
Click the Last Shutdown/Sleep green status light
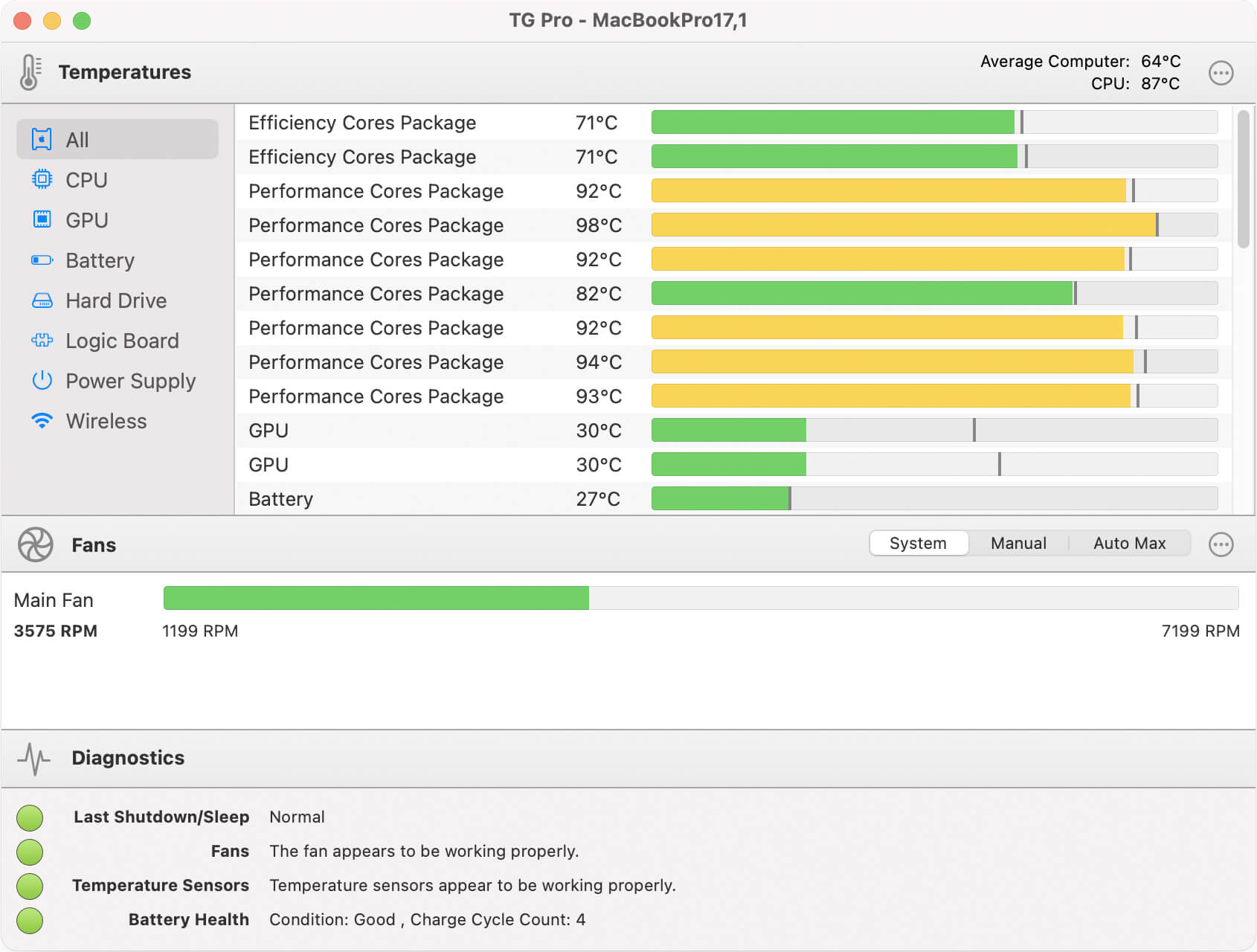tap(30, 817)
